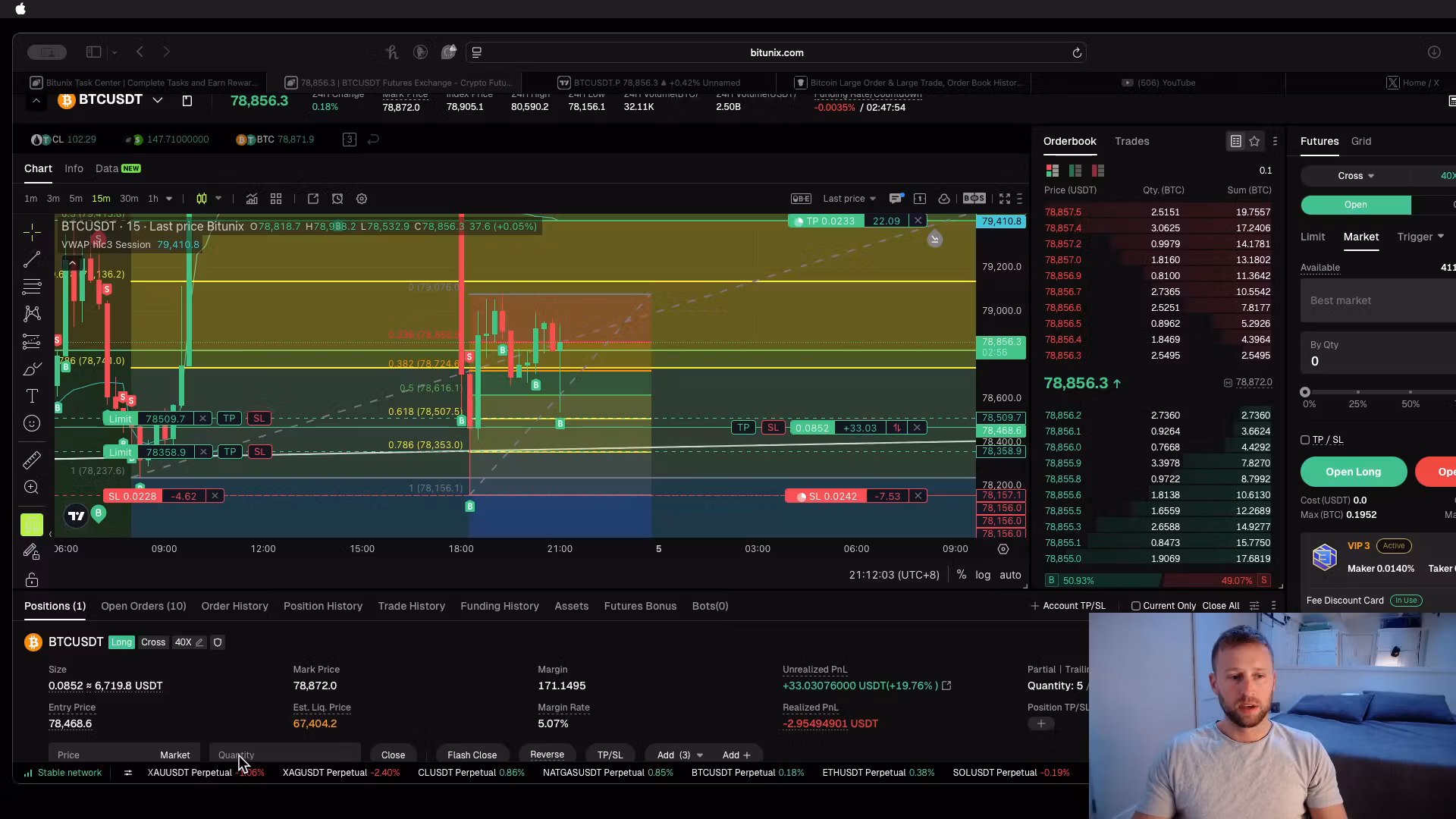Switch chart panel to Info tab
The height and width of the screenshot is (819, 1456).
click(74, 168)
